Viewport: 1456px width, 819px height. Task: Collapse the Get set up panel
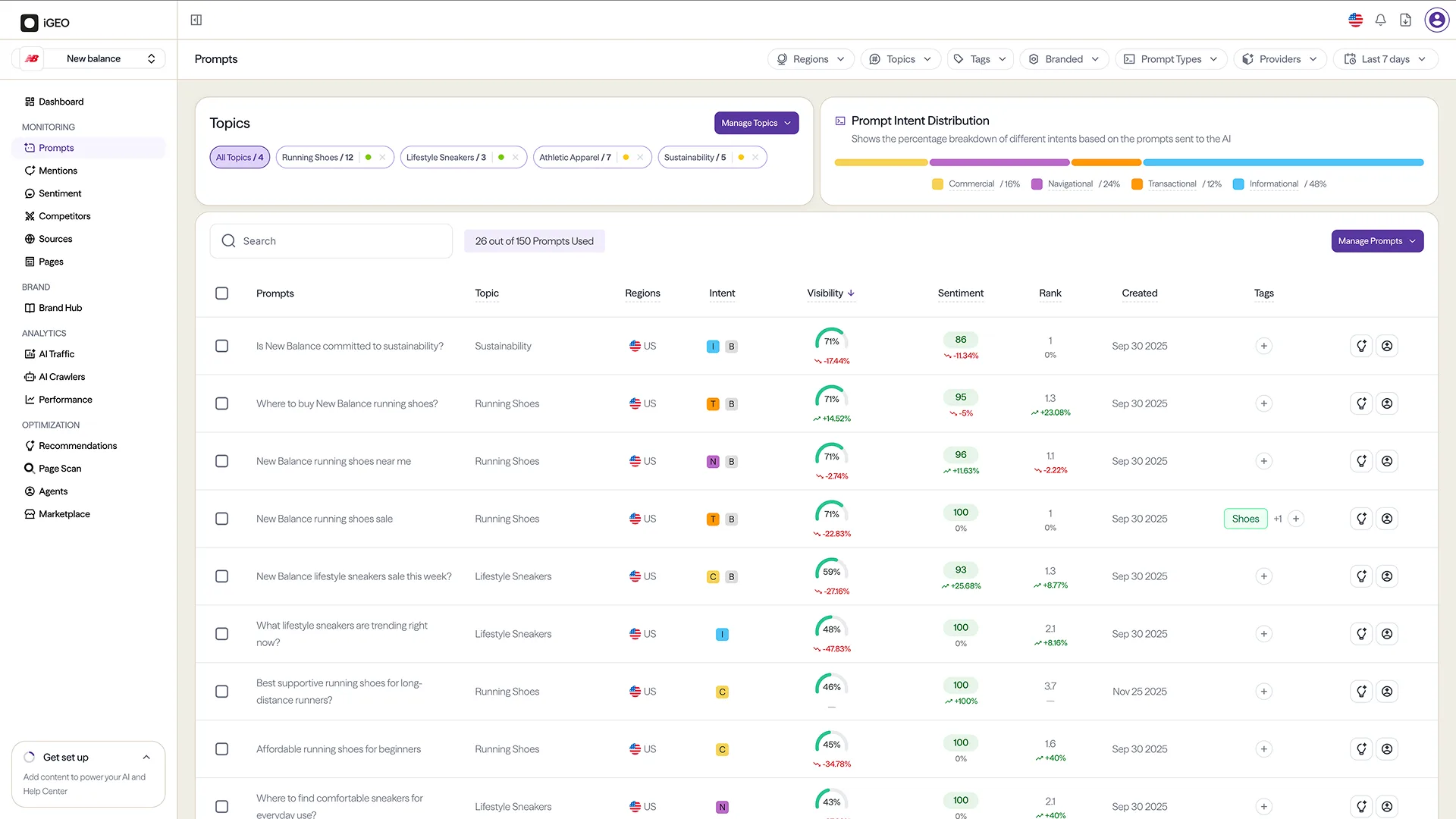click(146, 758)
